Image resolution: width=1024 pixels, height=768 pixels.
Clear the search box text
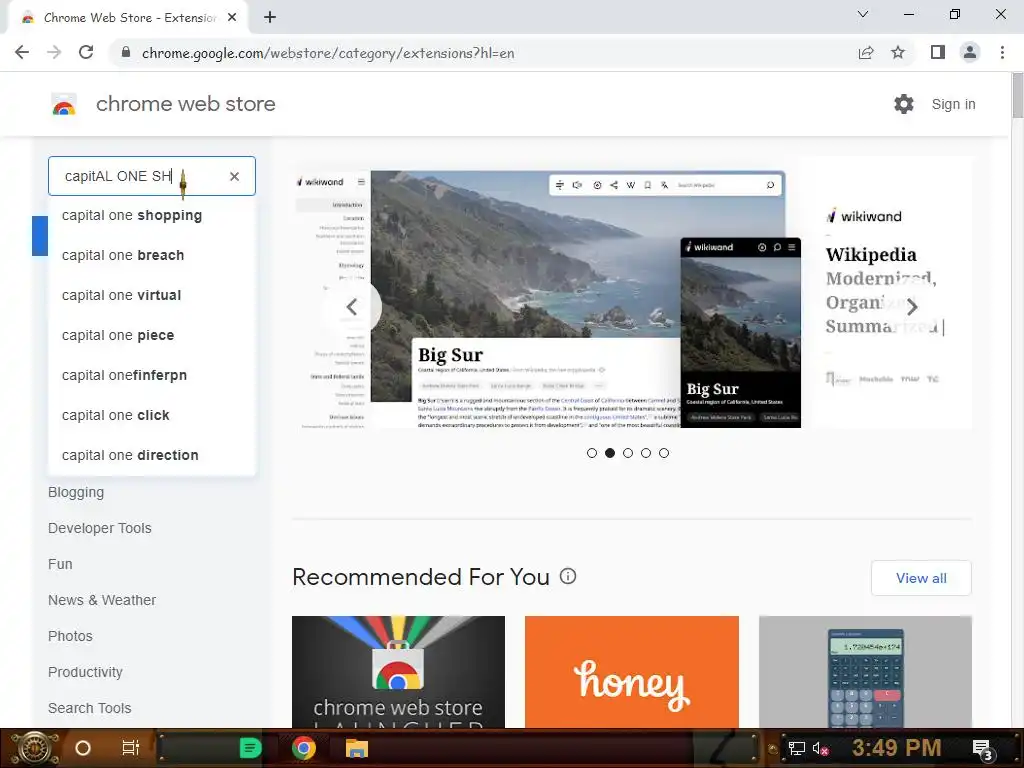click(234, 176)
